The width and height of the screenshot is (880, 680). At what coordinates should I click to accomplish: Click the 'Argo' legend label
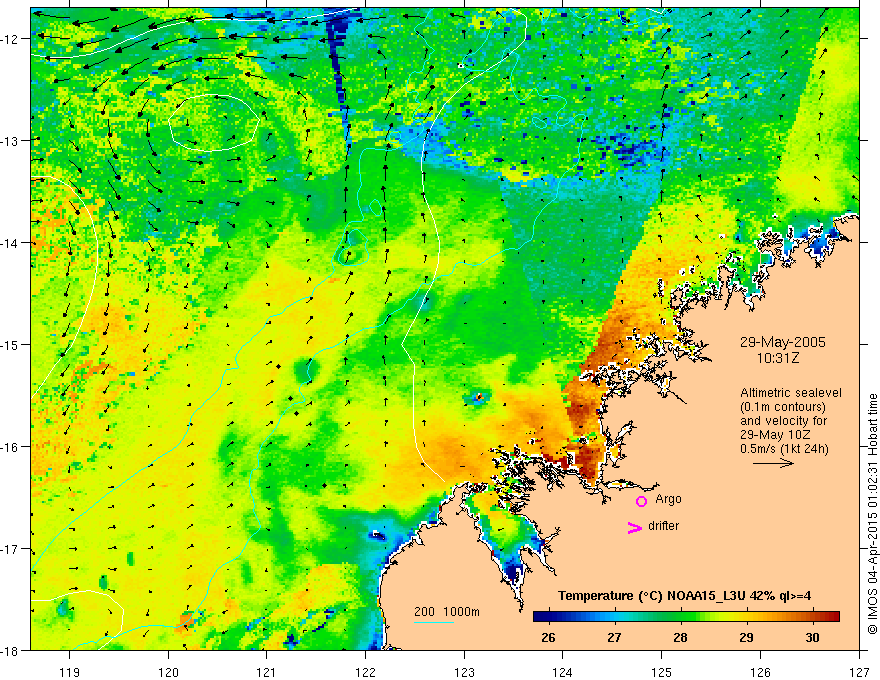[x=668, y=499]
